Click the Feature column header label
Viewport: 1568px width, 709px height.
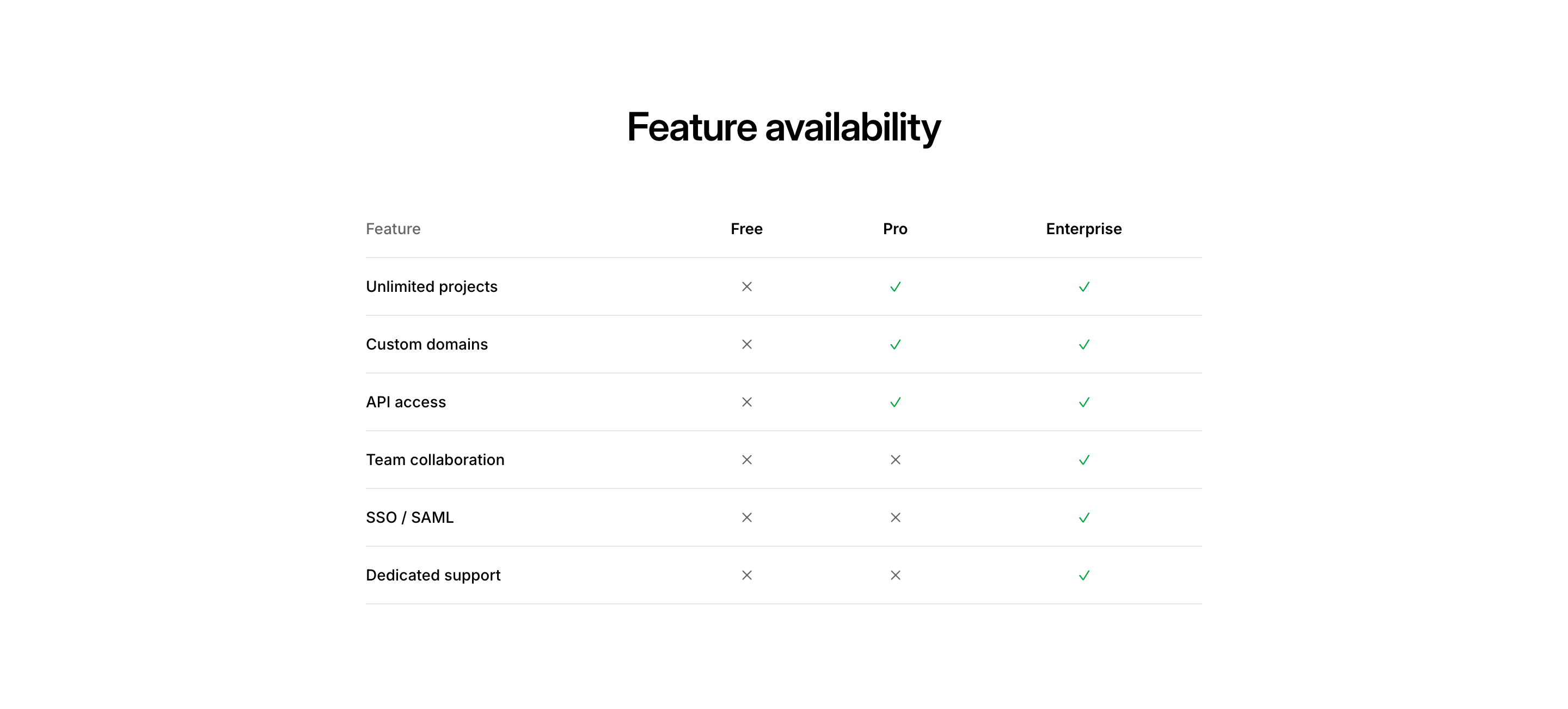coord(393,229)
